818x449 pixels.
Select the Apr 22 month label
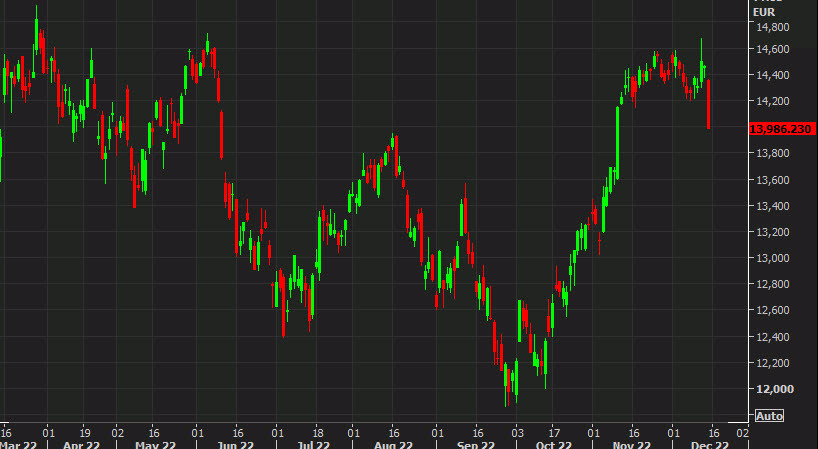(x=81, y=445)
